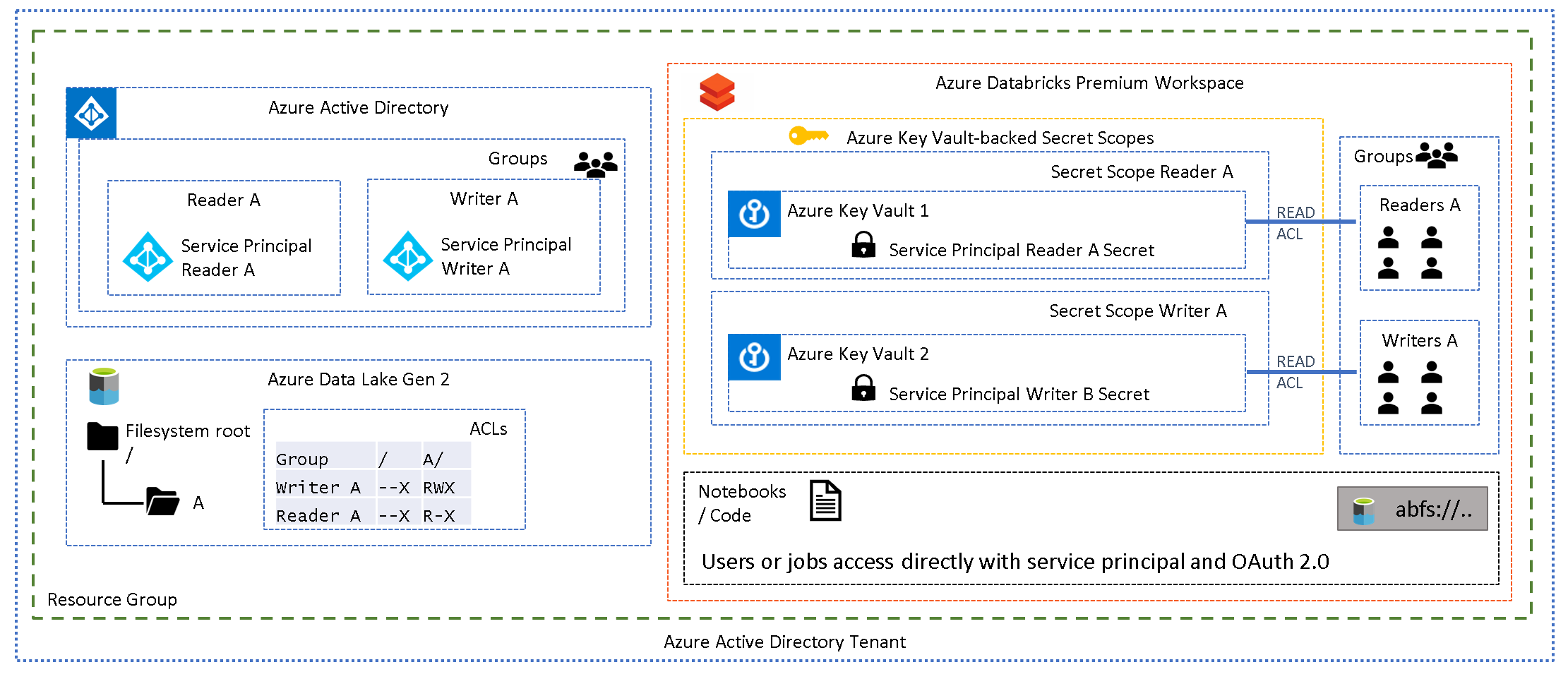Click the Databricks Groups people icon
Screen dimensions: 1568x679
[1437, 155]
